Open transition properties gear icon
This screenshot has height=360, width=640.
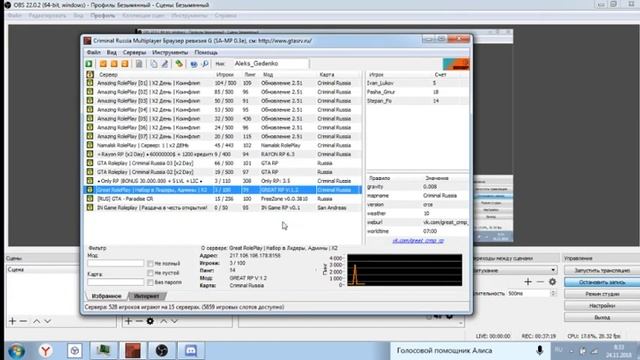point(552,282)
